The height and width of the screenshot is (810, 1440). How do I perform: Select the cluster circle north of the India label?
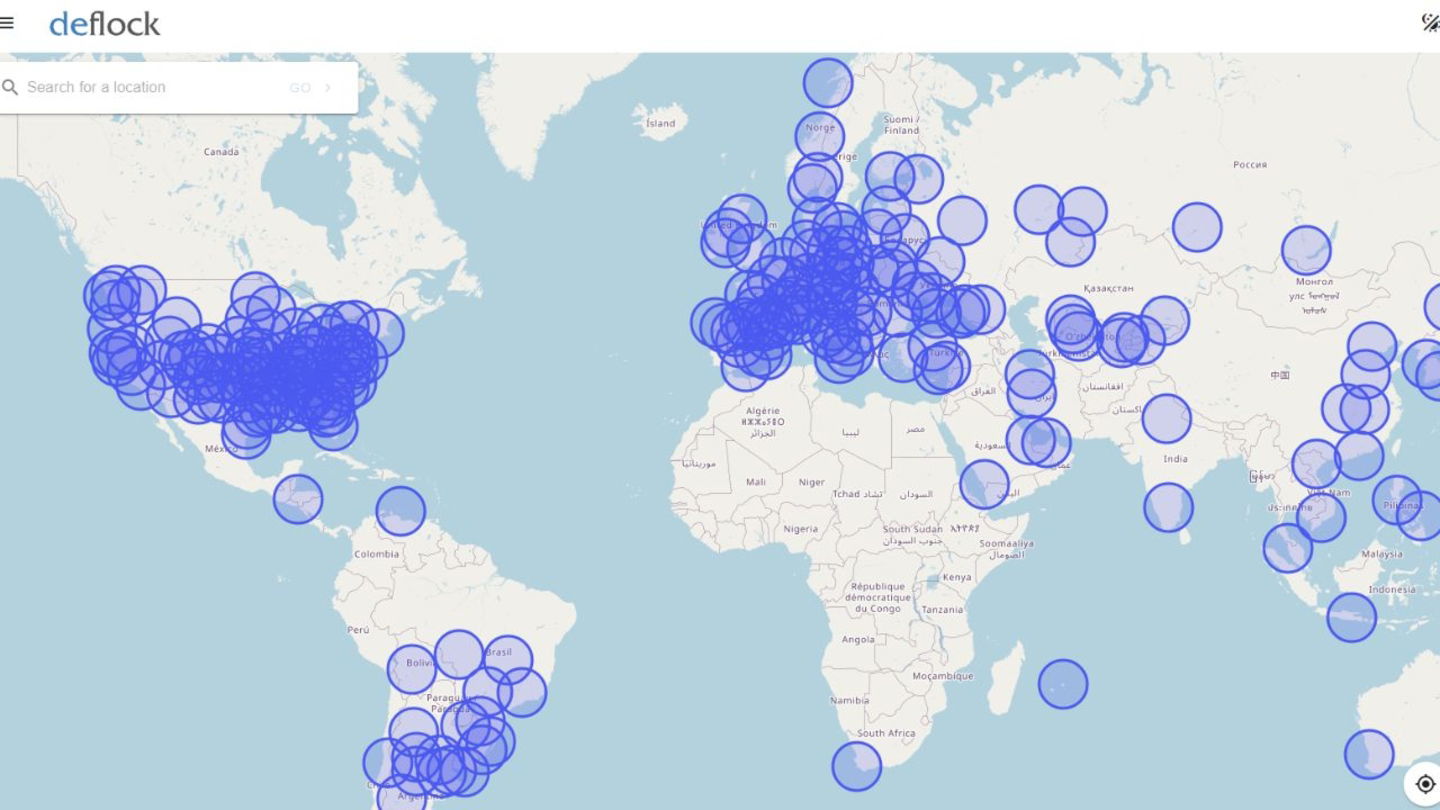tap(1166, 419)
